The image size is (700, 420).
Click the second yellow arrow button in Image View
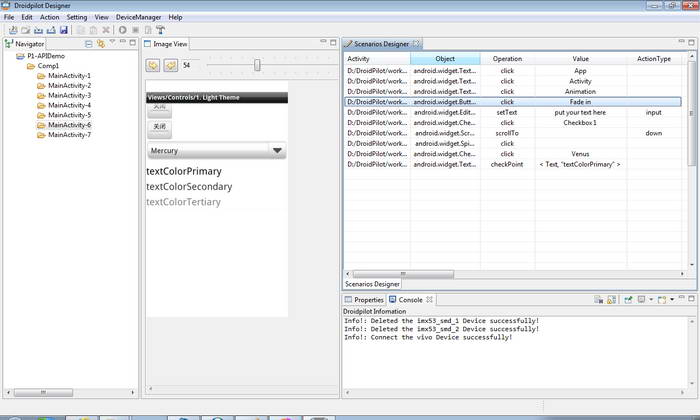tap(171, 65)
